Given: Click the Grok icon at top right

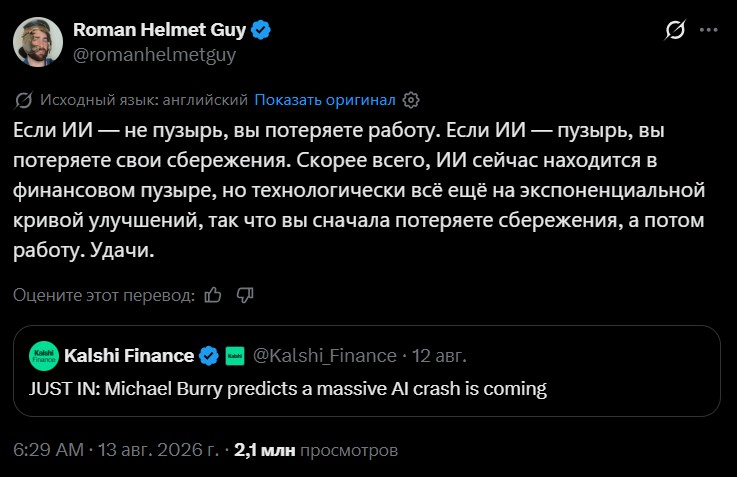Looking at the screenshot, I should point(675,30).
